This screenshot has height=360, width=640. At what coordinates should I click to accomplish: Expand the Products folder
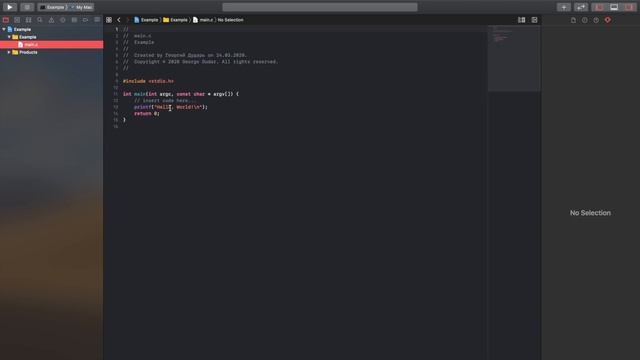coord(9,52)
